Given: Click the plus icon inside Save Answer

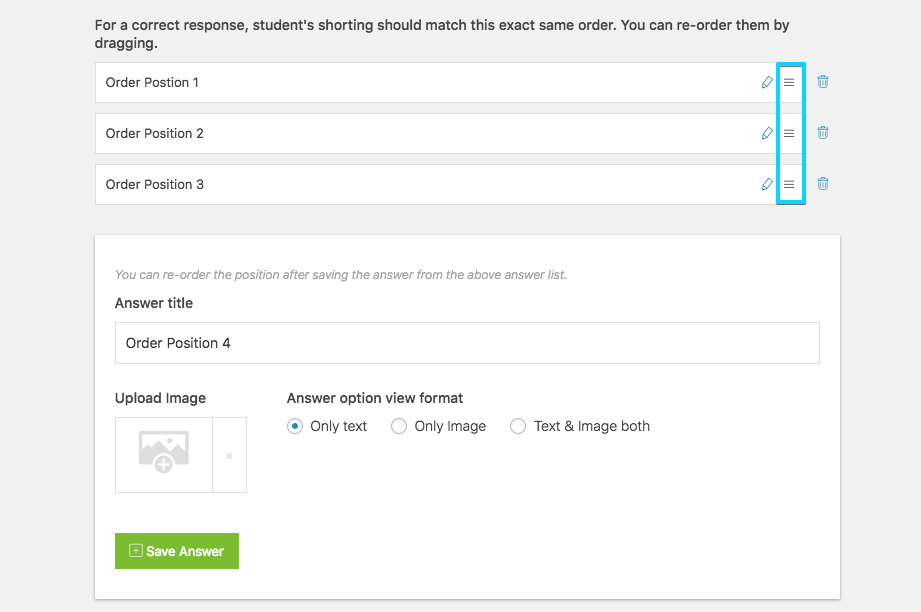Looking at the screenshot, I should point(136,550).
